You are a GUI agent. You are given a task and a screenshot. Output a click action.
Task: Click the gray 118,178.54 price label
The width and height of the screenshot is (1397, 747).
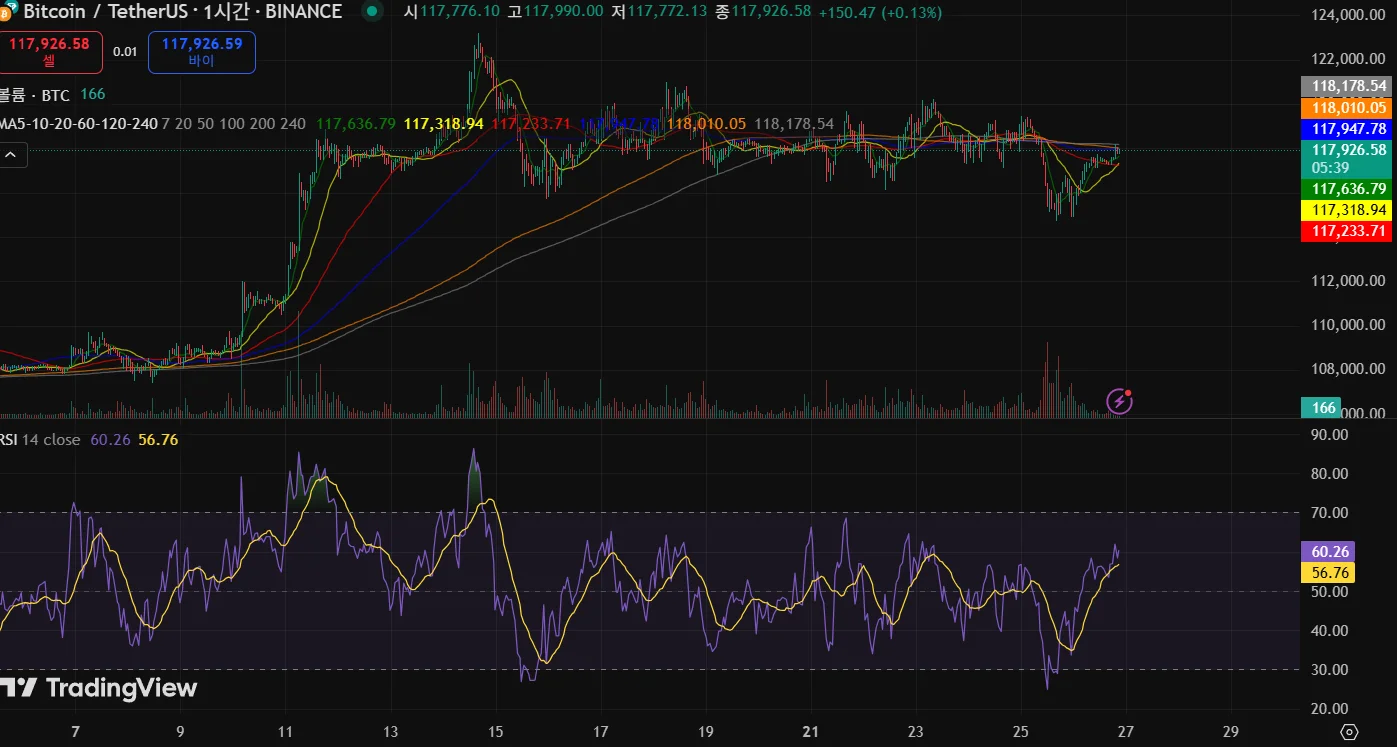point(1346,86)
